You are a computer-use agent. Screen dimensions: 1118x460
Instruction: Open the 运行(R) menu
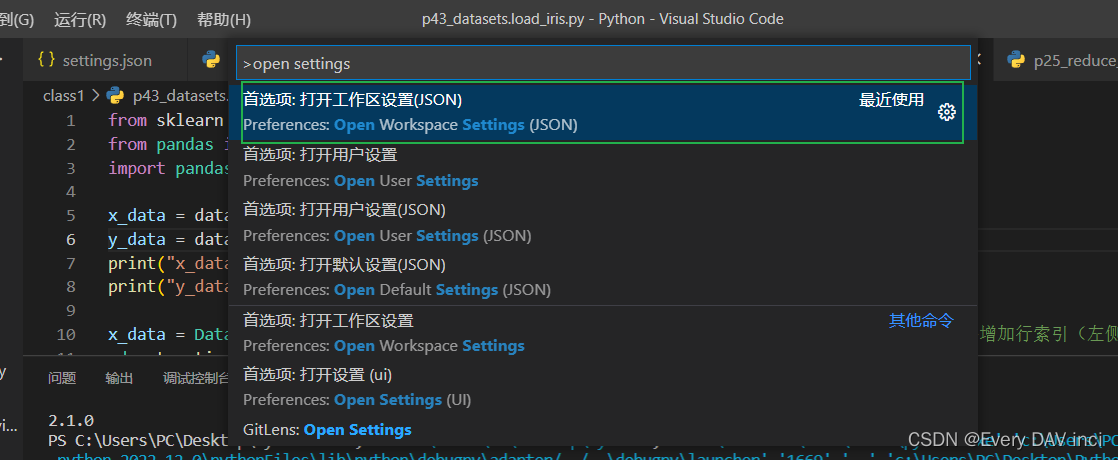(x=80, y=19)
